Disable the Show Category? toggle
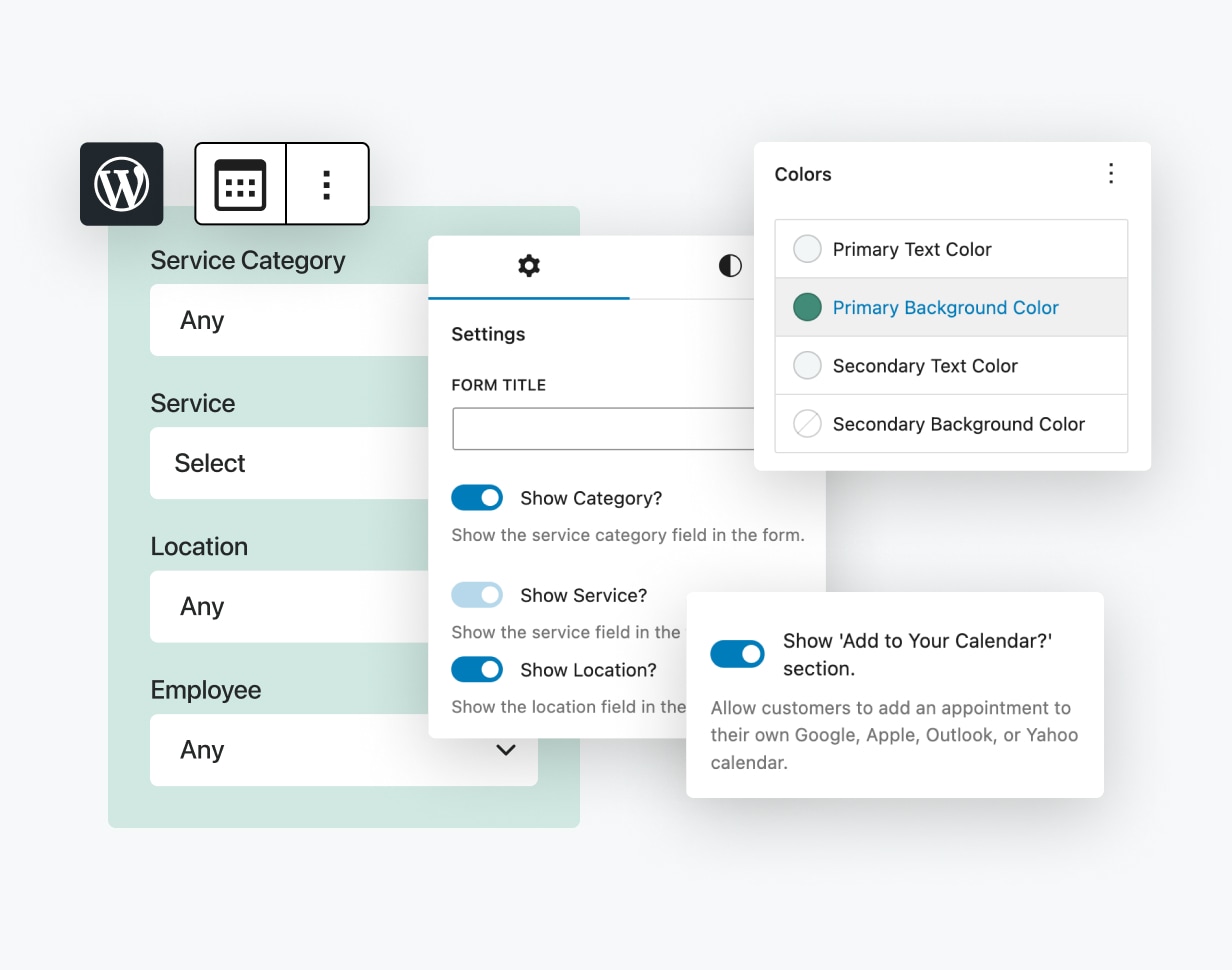The height and width of the screenshot is (970, 1232). (477, 497)
